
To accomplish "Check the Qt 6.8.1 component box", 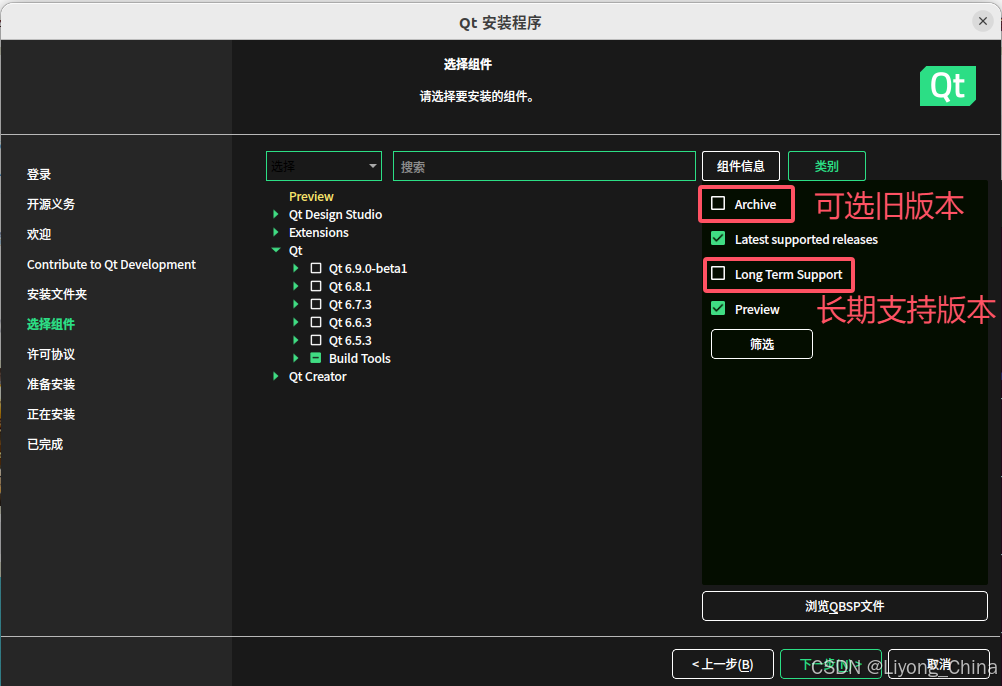I will pos(316,286).
